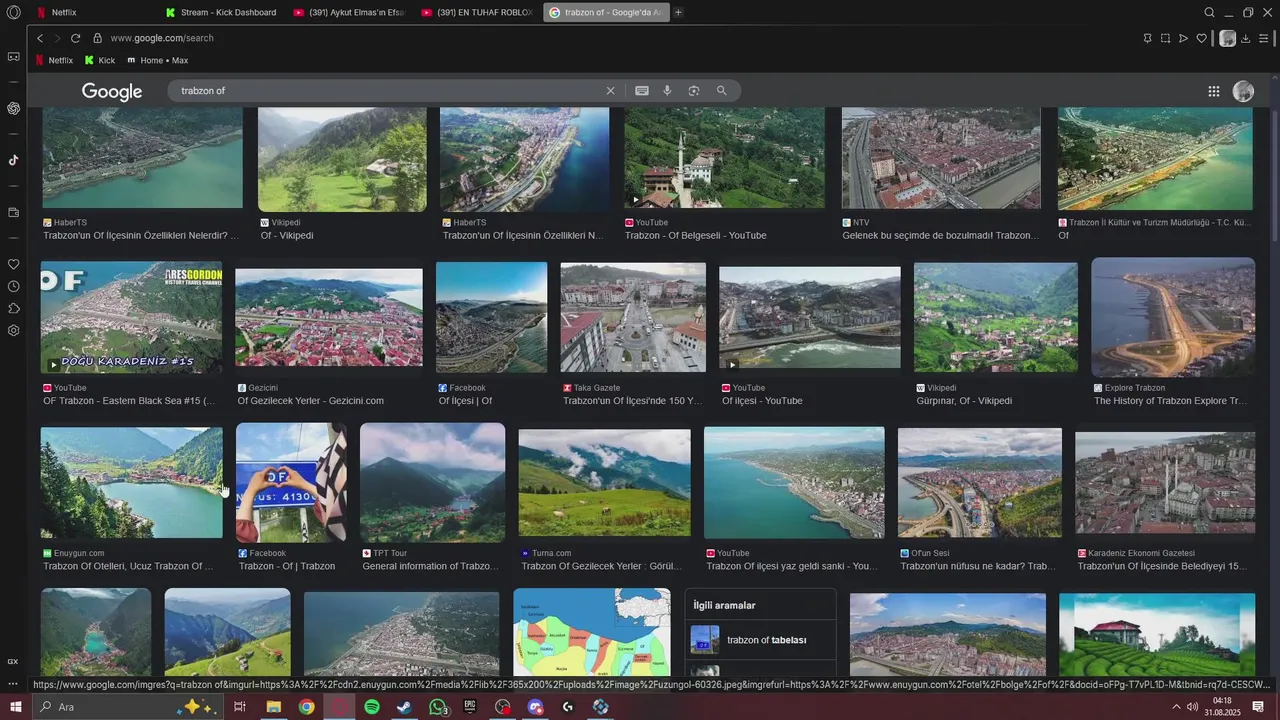1280x720 pixels.
Task: Open Kick bookmark in bookmarks bar
Action: pyautogui.click(x=100, y=60)
